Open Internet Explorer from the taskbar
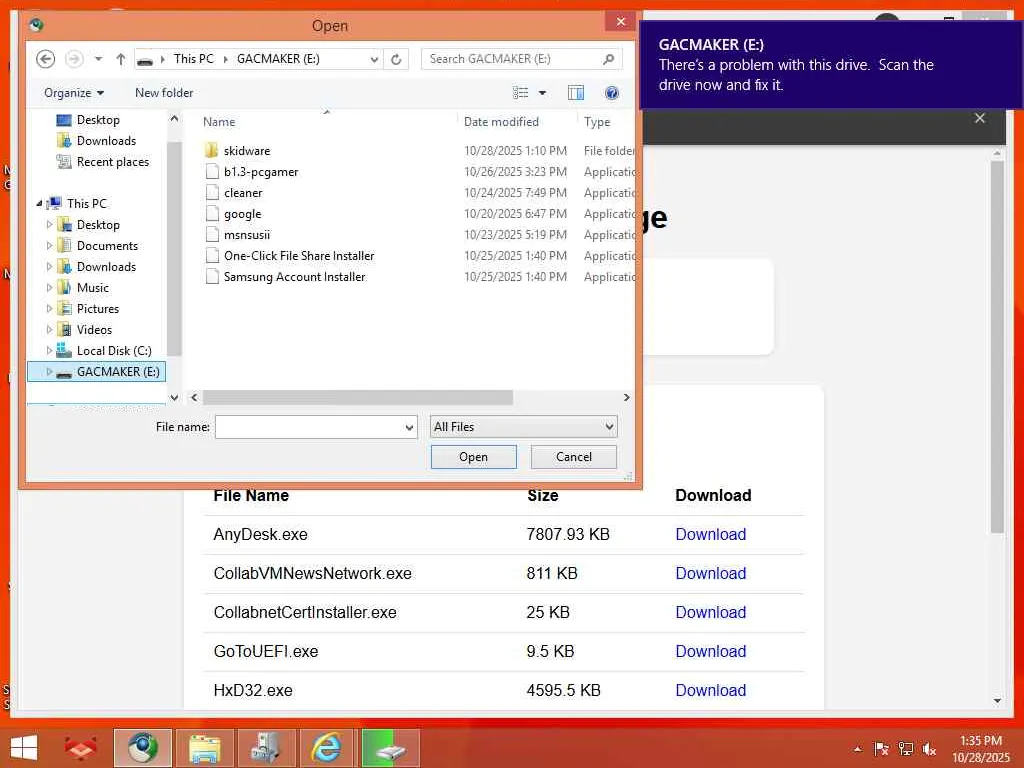 click(327, 748)
